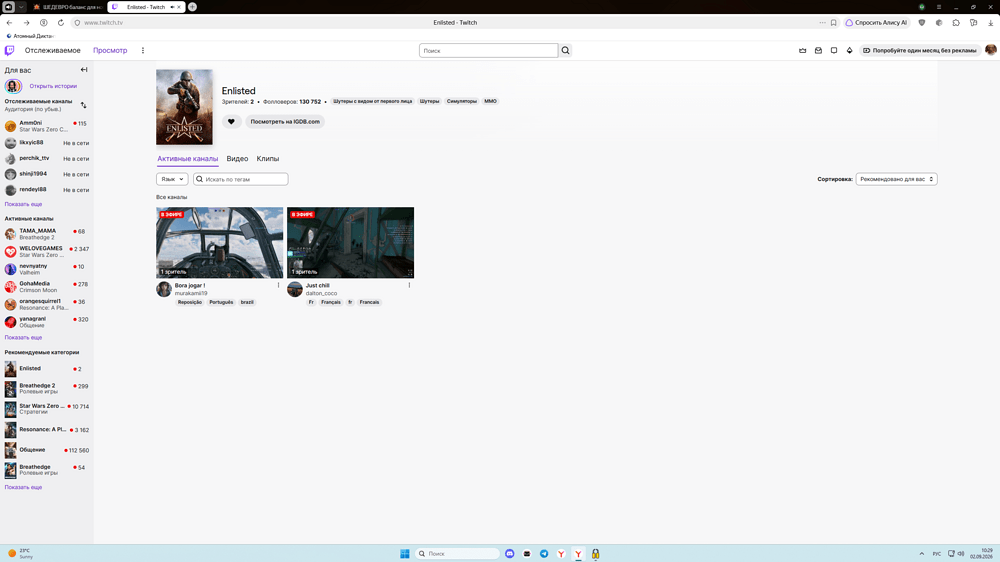Open the browser protection shield icon
Viewport: 1000px width, 562px height.
coord(922,22)
